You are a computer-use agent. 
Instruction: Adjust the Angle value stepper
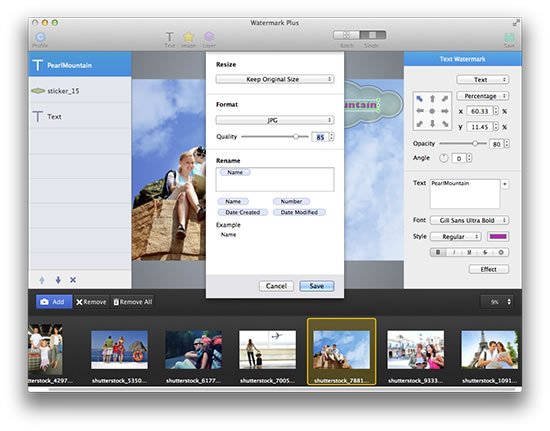469,158
